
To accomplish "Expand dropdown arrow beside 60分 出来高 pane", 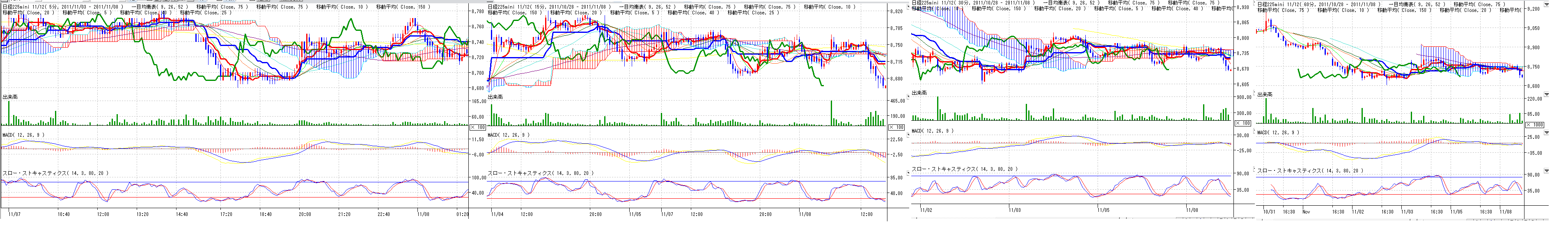I will click(1546, 94).
